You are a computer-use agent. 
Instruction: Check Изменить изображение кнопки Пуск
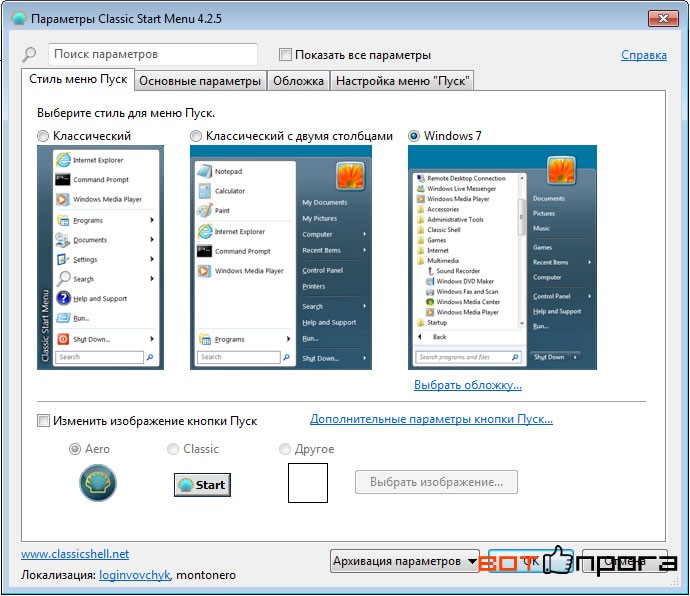tap(43, 420)
